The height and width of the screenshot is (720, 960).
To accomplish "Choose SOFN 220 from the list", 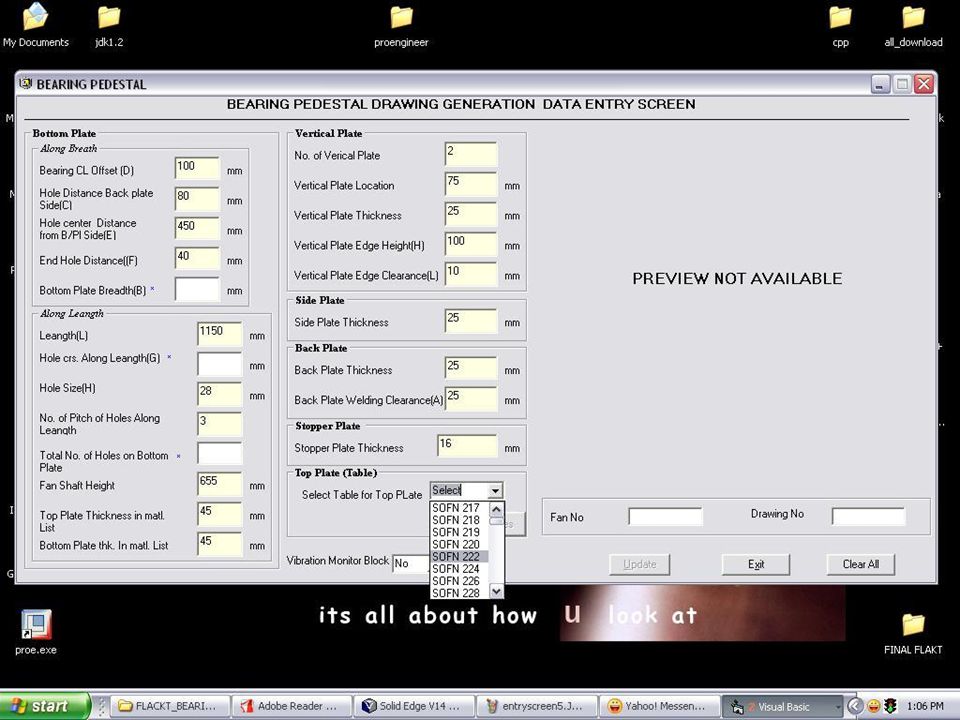I will [459, 544].
